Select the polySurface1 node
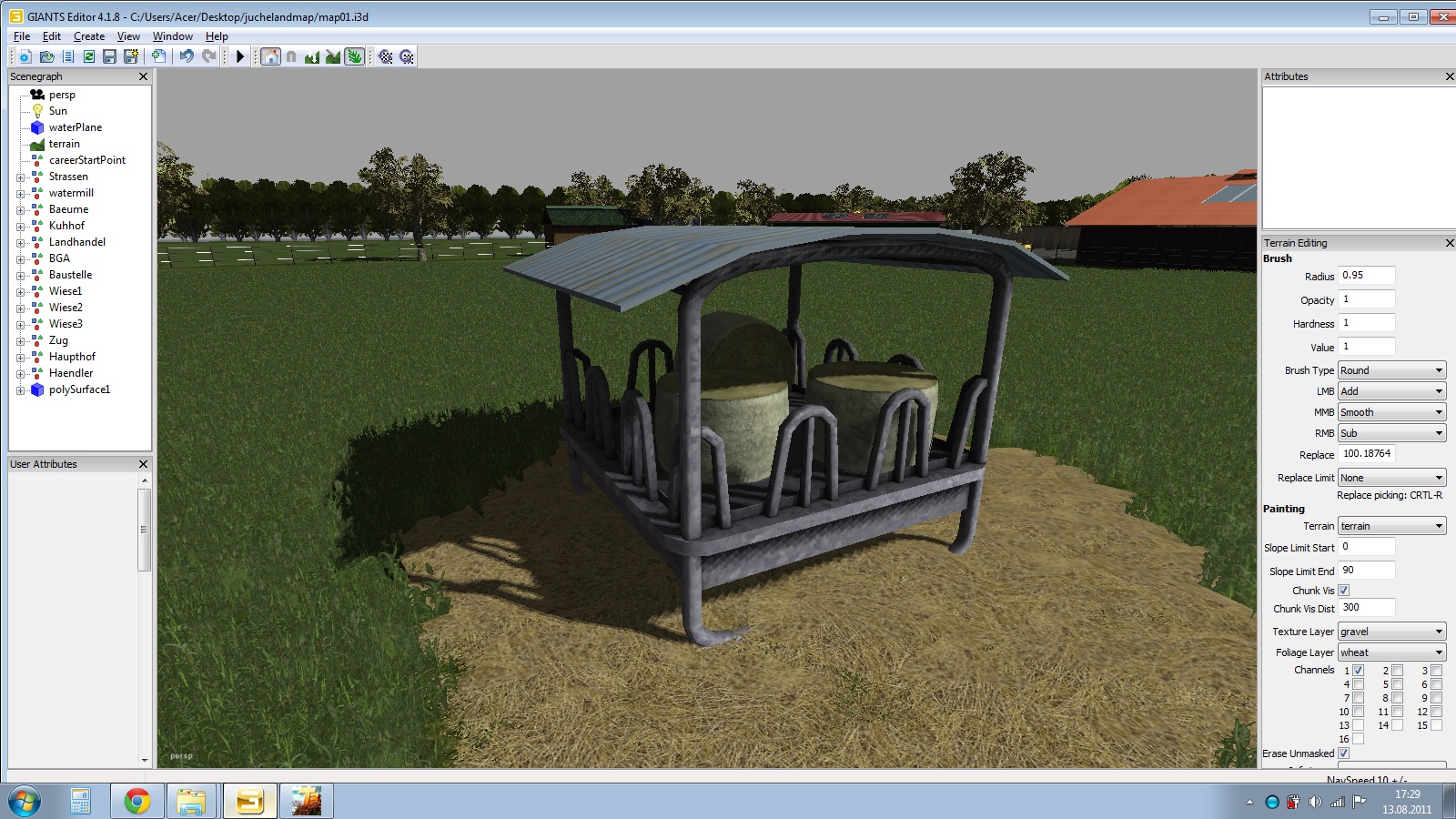1456x819 pixels. tap(79, 389)
